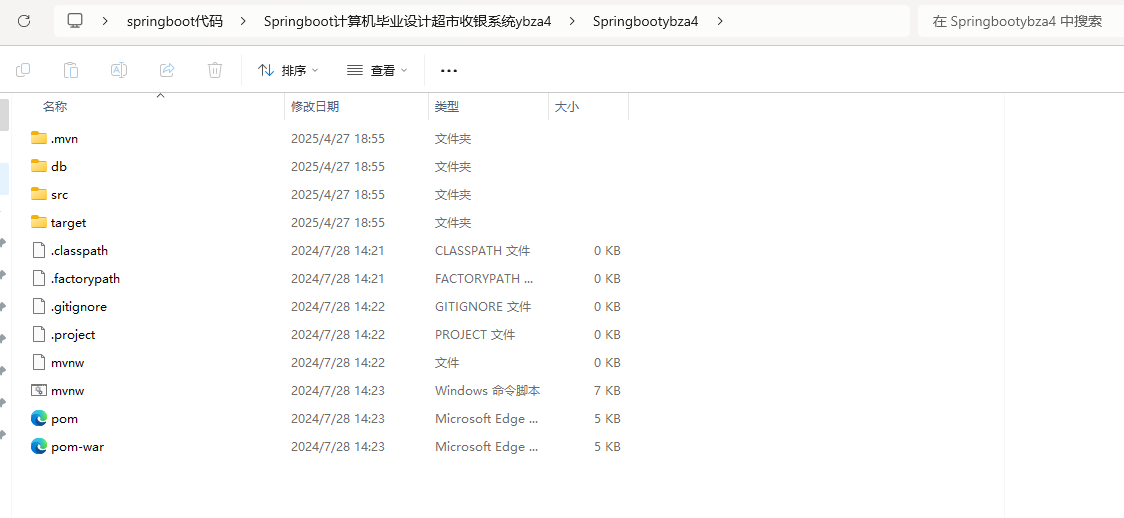
Task: Select the pom Edge file icon
Action: 39,418
